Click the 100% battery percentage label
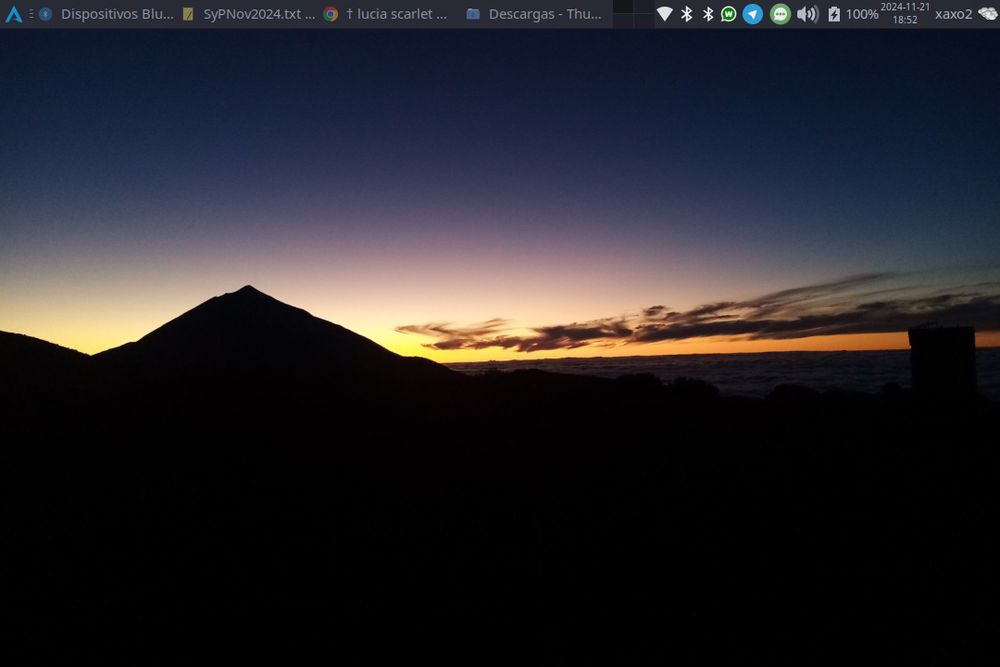This screenshot has width=1000, height=667. [x=862, y=14]
